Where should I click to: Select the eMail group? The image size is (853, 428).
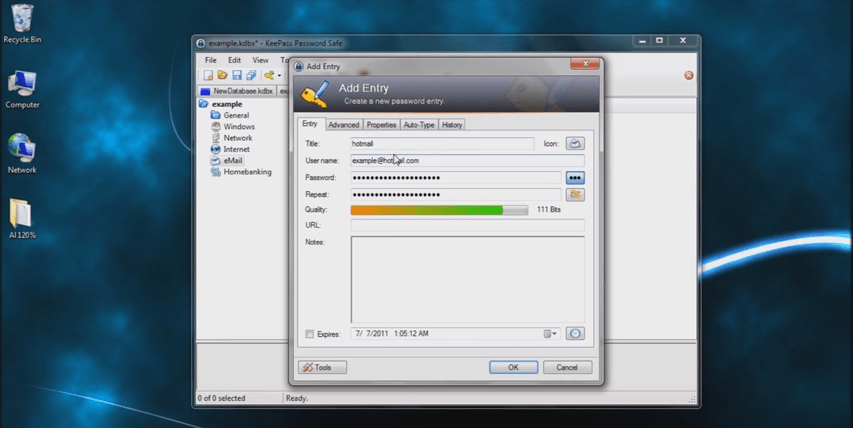(233, 160)
